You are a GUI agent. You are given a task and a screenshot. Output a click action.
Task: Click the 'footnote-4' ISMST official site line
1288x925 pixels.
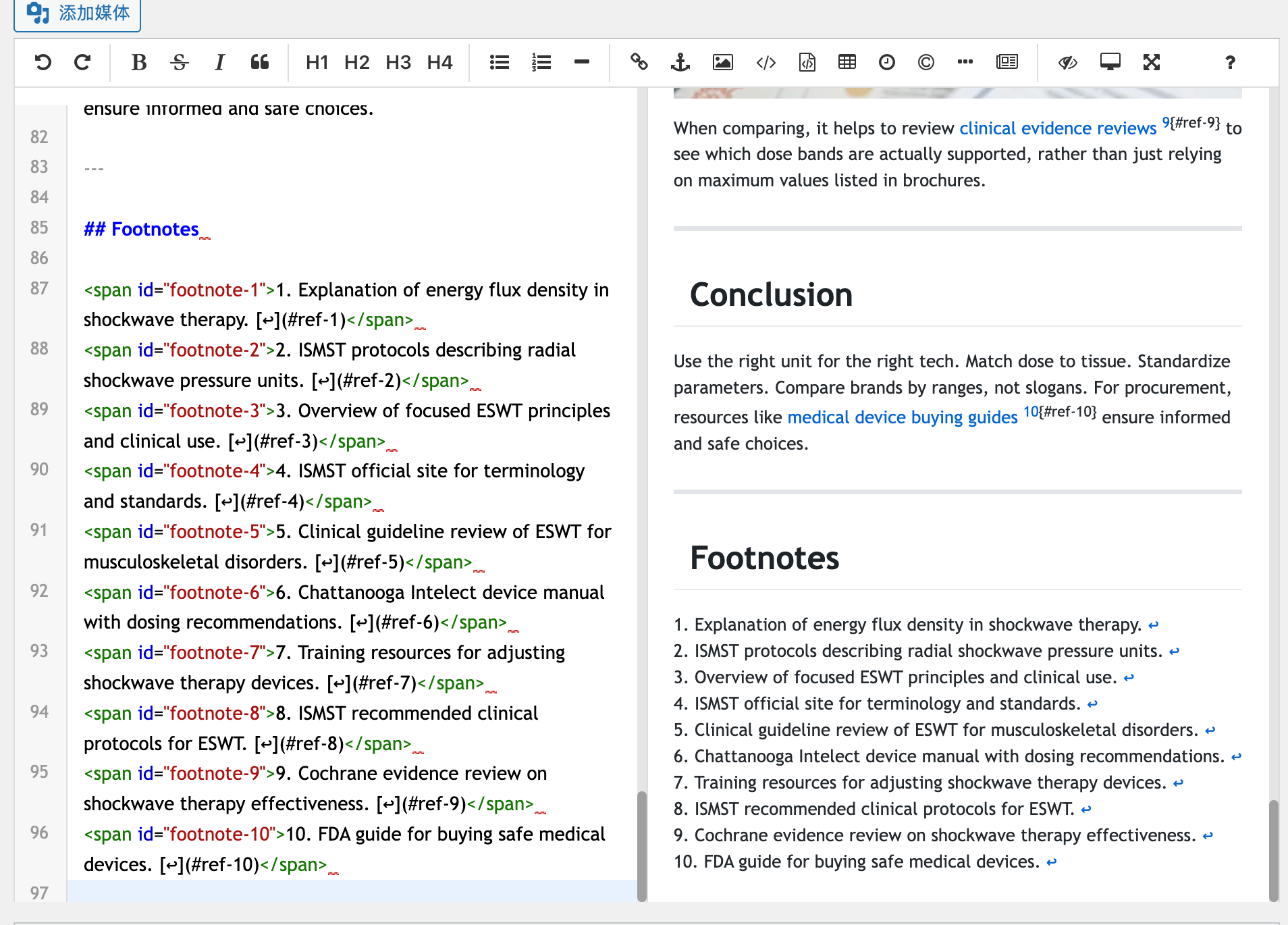point(334,486)
